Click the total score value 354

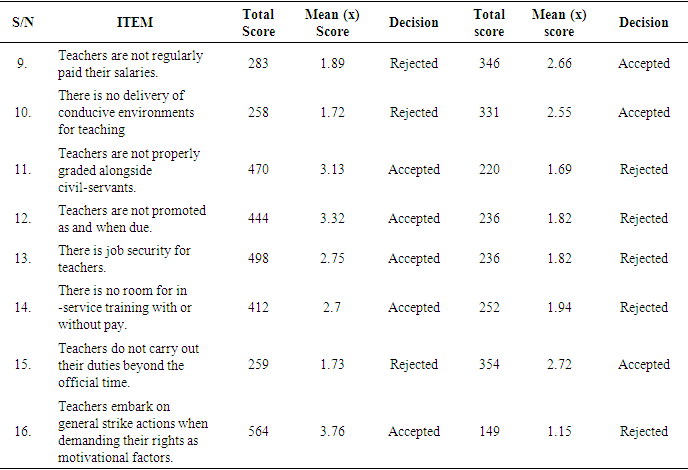tap(491, 365)
